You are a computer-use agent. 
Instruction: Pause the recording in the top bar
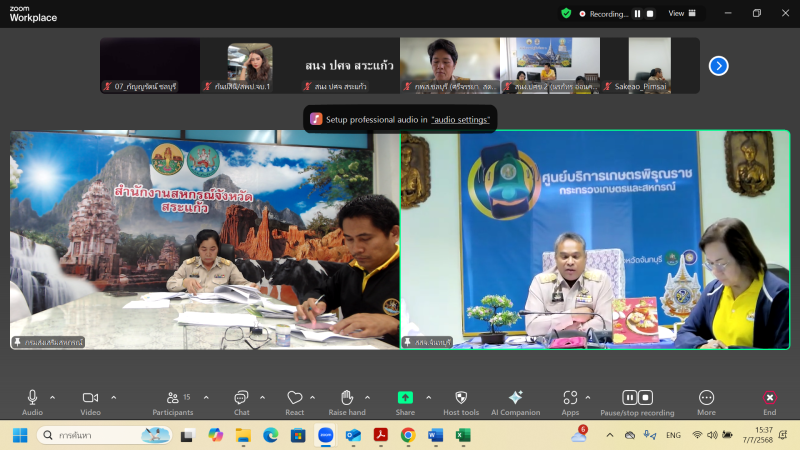[x=636, y=14]
